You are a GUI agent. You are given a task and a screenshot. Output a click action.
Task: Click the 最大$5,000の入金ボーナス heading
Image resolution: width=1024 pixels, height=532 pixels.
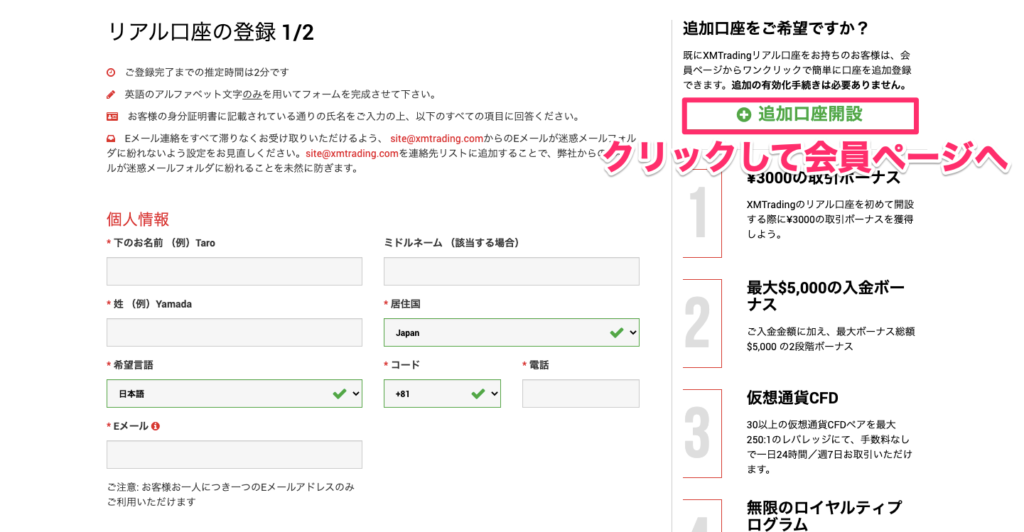(825, 296)
